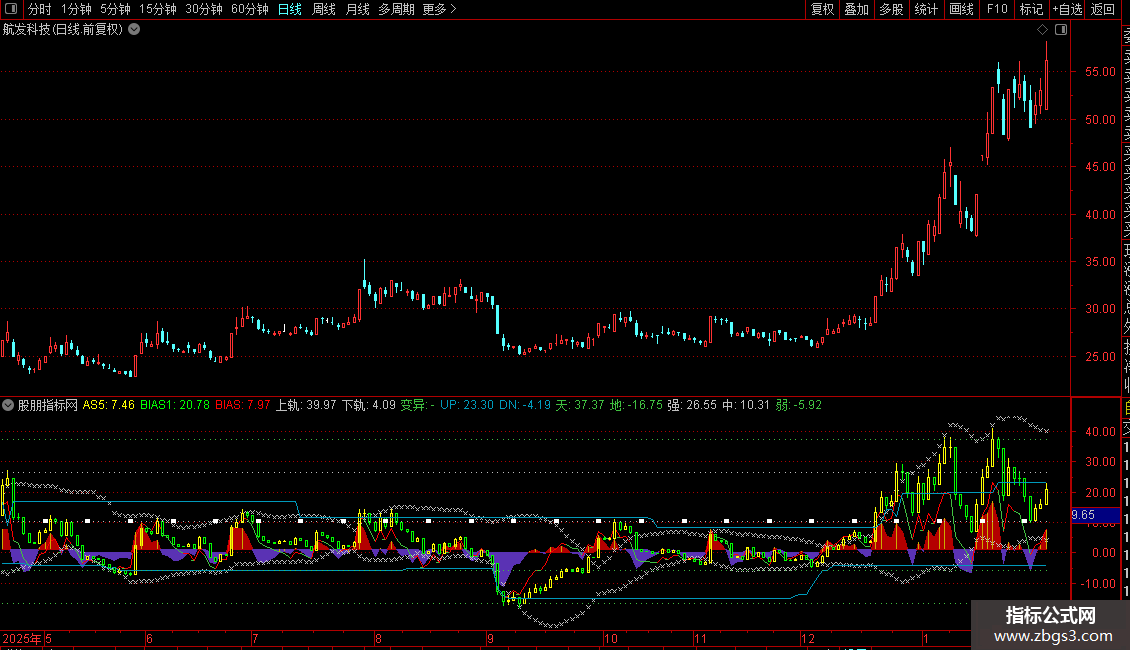
Task: Click the 标记 mark button
Action: [x=1031, y=9]
